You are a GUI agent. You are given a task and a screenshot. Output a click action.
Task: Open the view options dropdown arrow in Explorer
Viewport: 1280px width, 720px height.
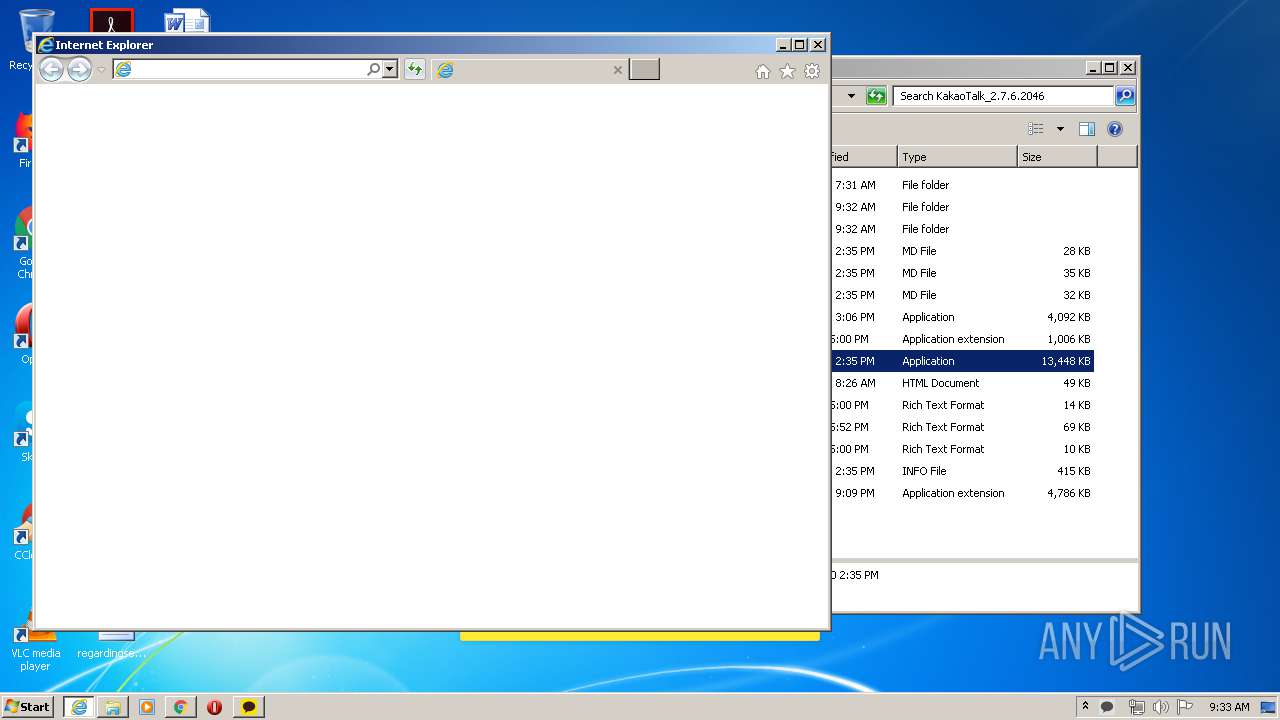point(1060,129)
